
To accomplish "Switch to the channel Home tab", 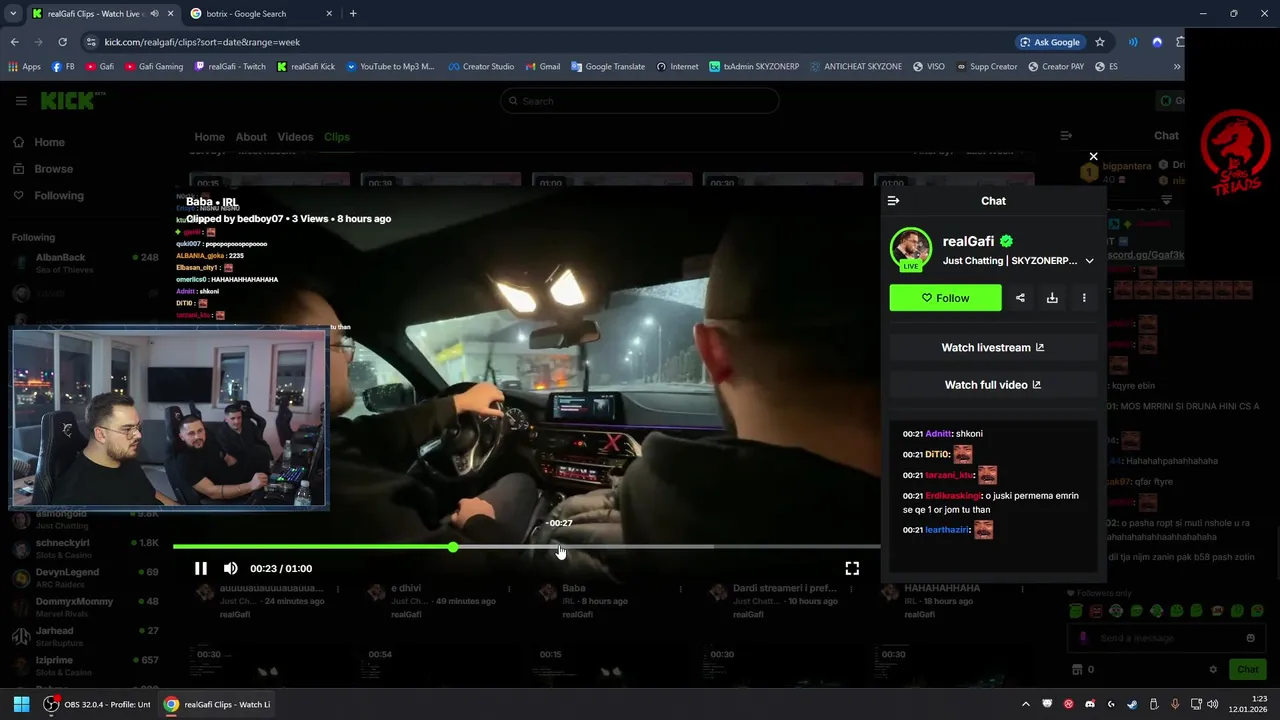I will 209,137.
